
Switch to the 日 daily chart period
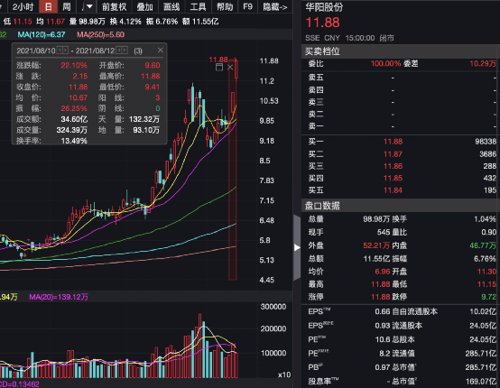click(48, 7)
